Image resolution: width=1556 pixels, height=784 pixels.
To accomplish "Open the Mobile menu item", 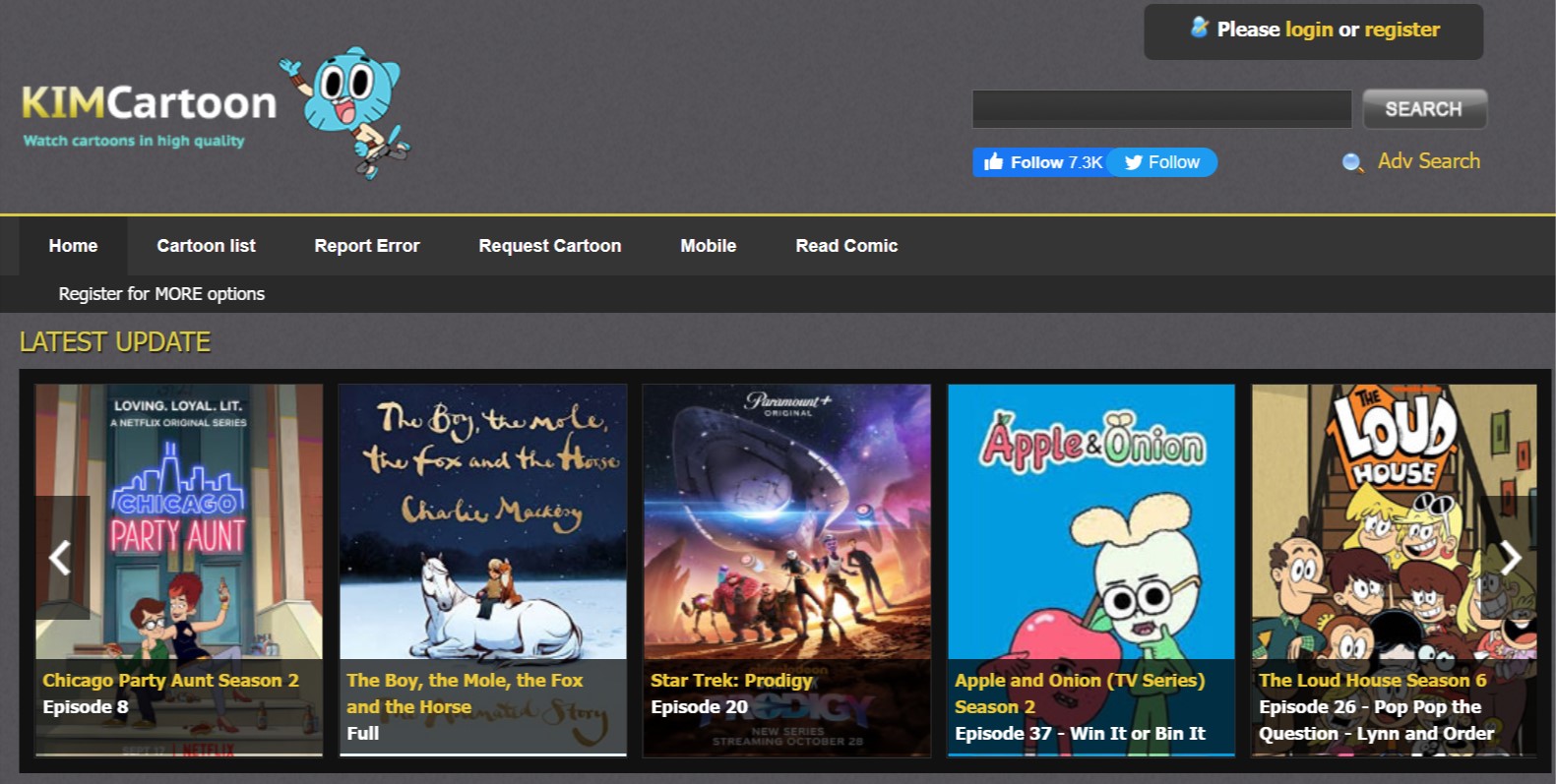I will pyautogui.click(x=709, y=246).
